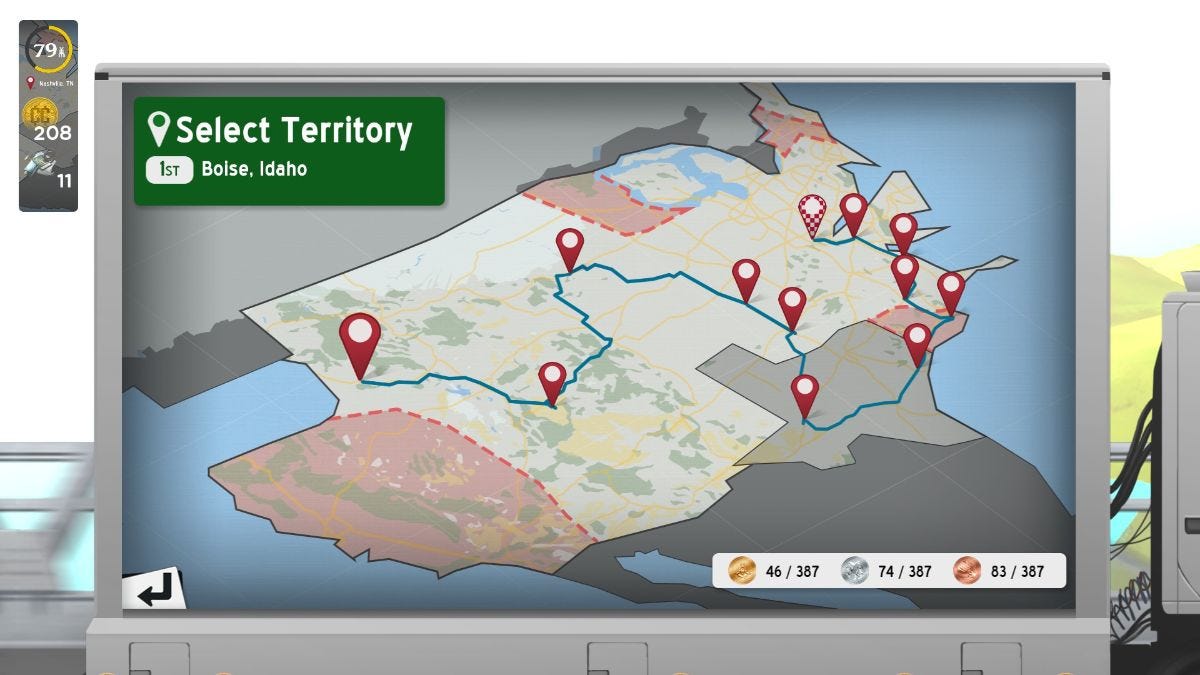Click the coin count "208"

click(x=52, y=133)
